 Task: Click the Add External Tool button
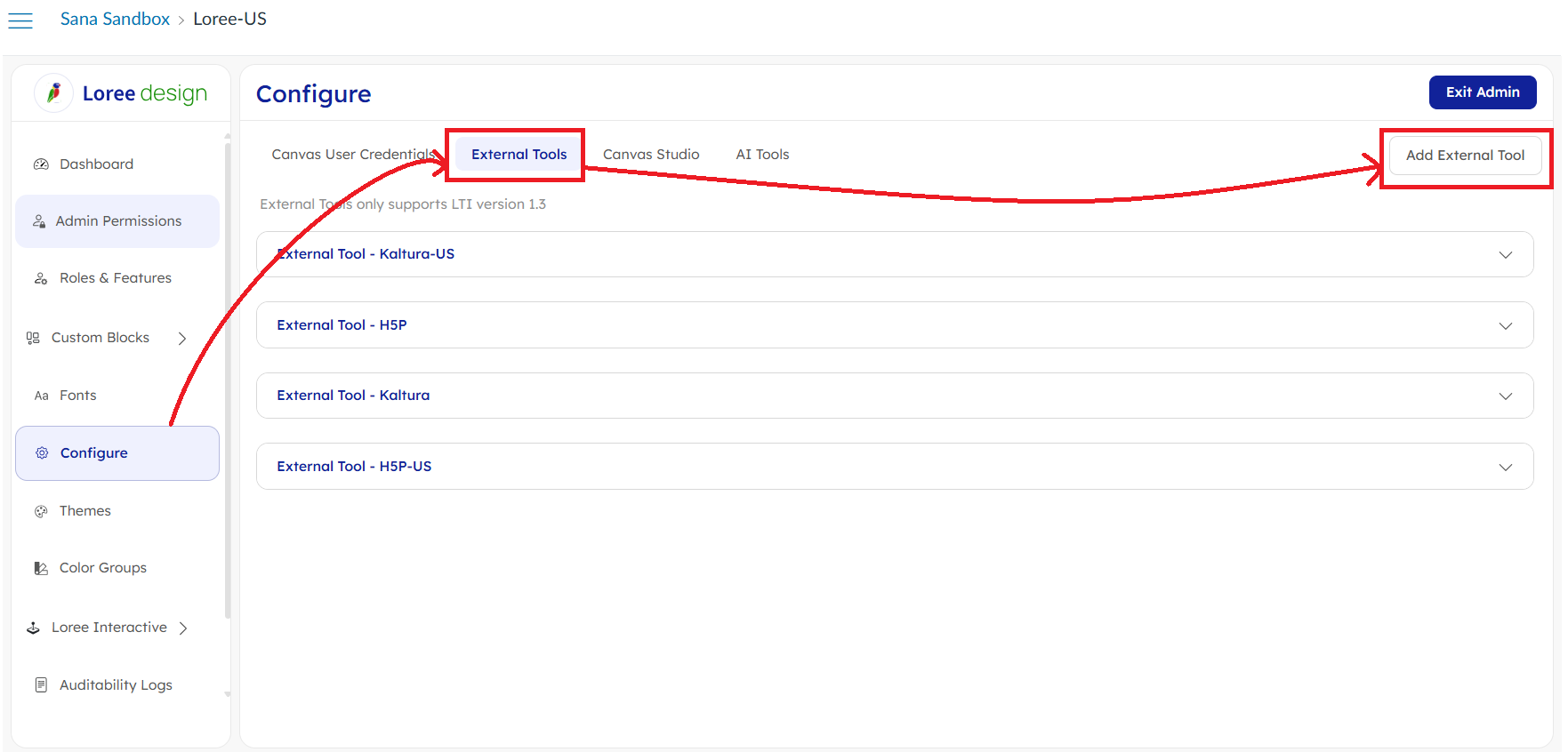click(1465, 156)
